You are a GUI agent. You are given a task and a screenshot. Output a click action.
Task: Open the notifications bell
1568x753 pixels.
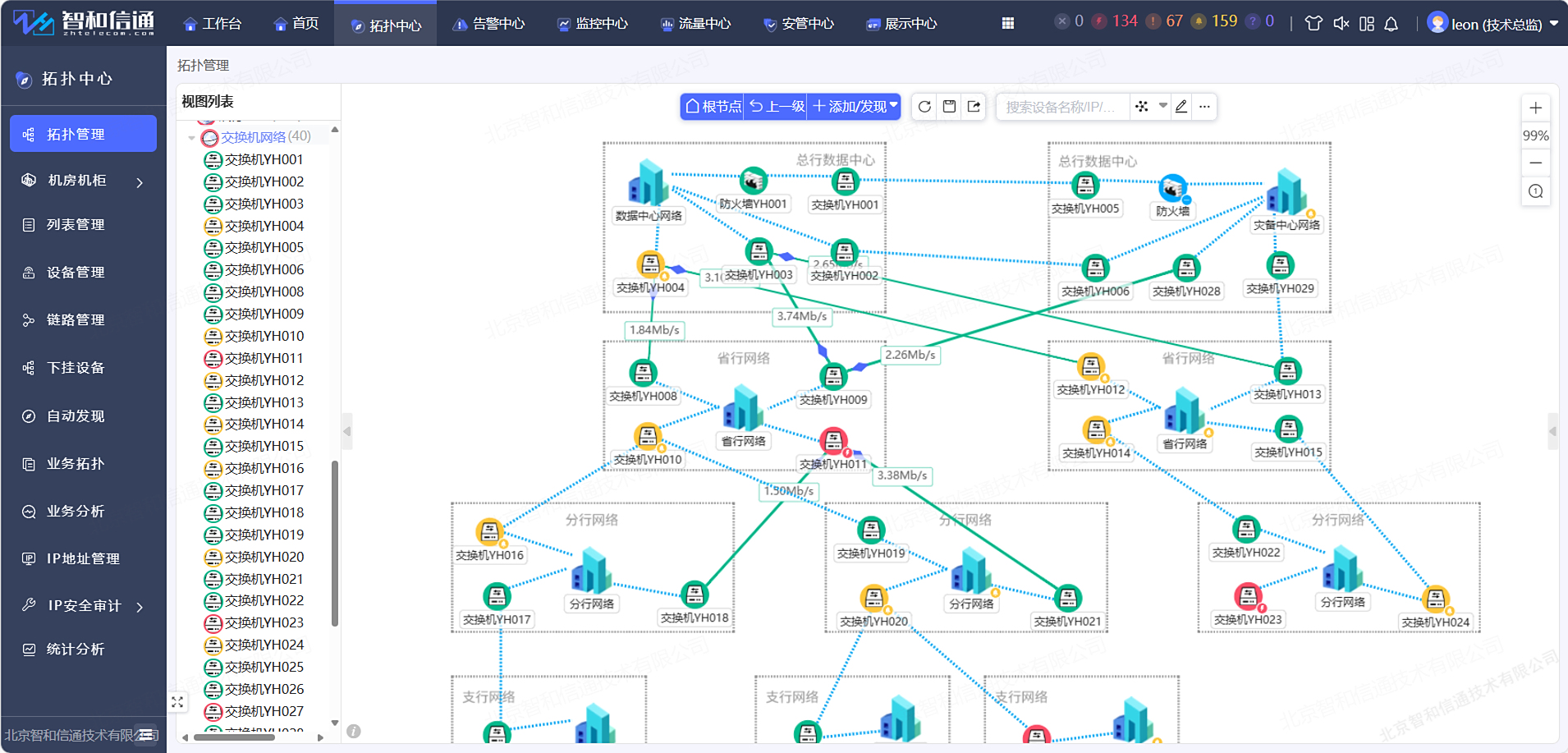[x=1391, y=24]
